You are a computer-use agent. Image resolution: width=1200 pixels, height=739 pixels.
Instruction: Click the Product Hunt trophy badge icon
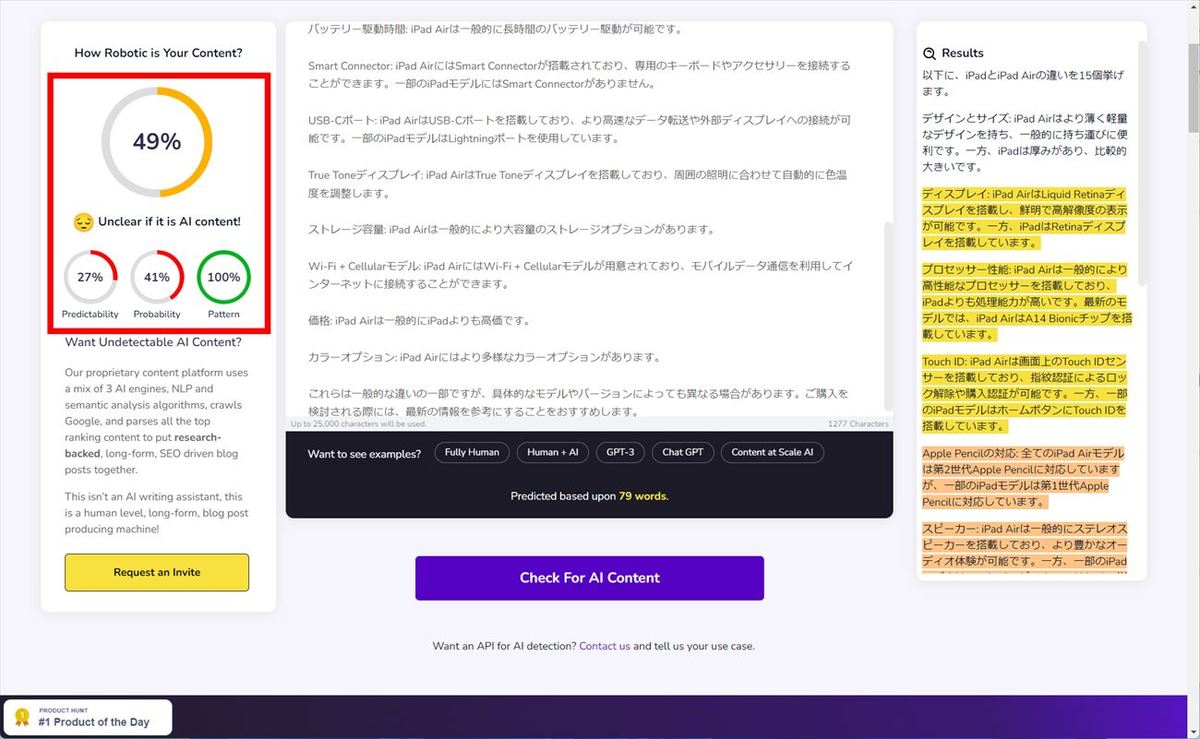(22, 717)
